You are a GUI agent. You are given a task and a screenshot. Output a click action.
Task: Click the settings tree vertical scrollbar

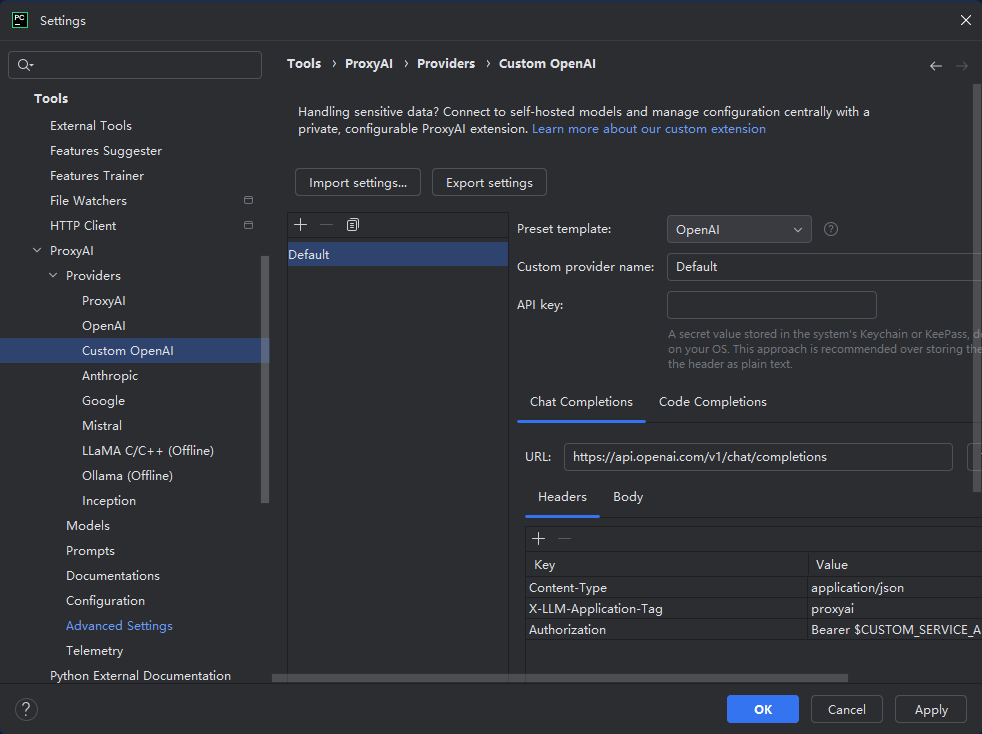265,380
